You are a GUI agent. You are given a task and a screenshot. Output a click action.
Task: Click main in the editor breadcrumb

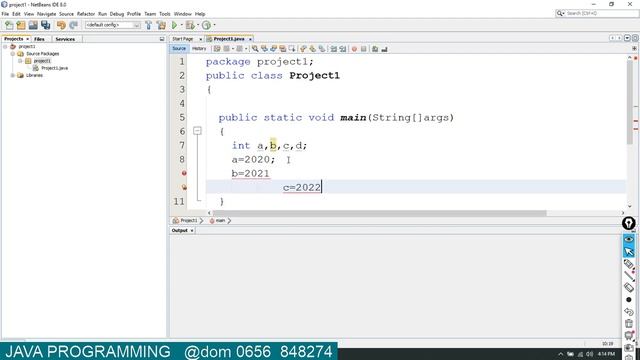coord(220,220)
